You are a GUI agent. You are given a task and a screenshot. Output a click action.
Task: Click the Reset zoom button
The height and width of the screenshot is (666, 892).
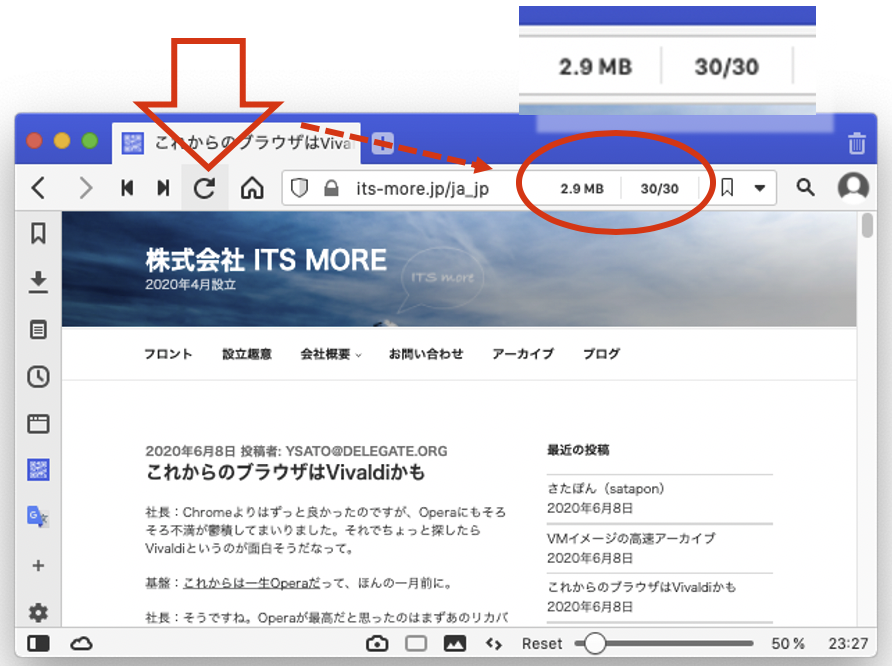[542, 643]
